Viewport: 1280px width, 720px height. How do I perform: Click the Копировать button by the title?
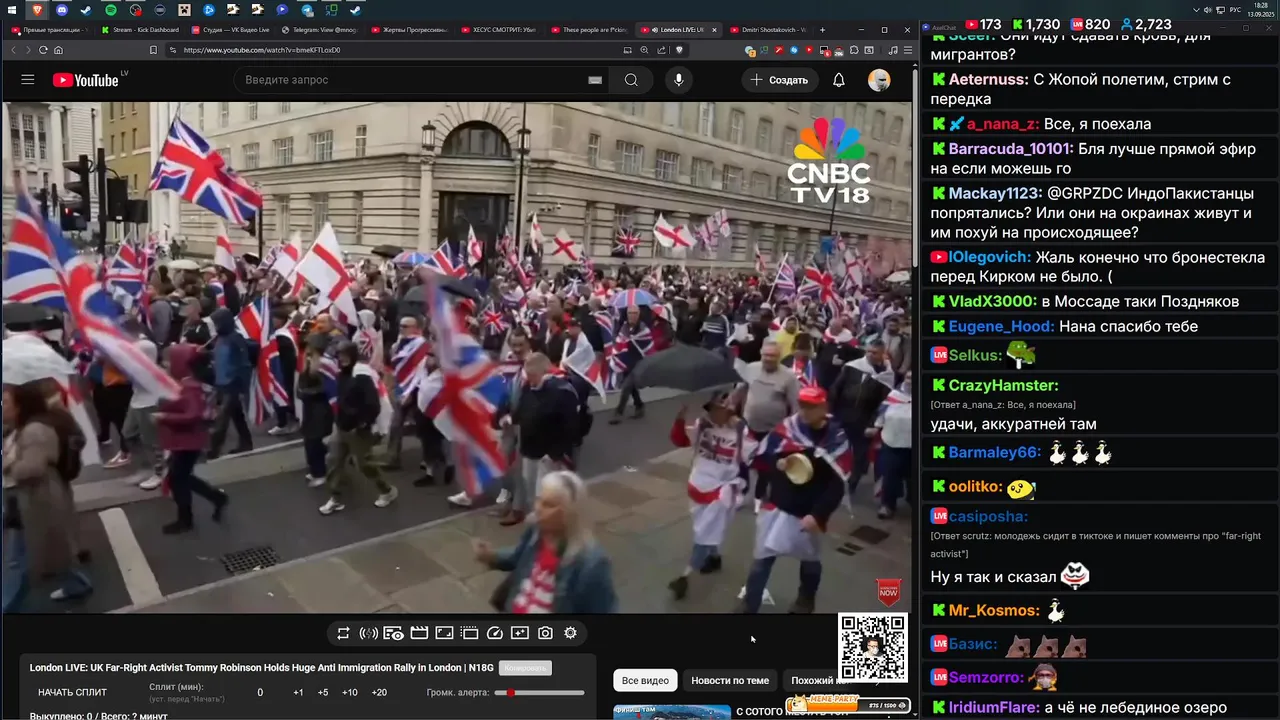525,668
